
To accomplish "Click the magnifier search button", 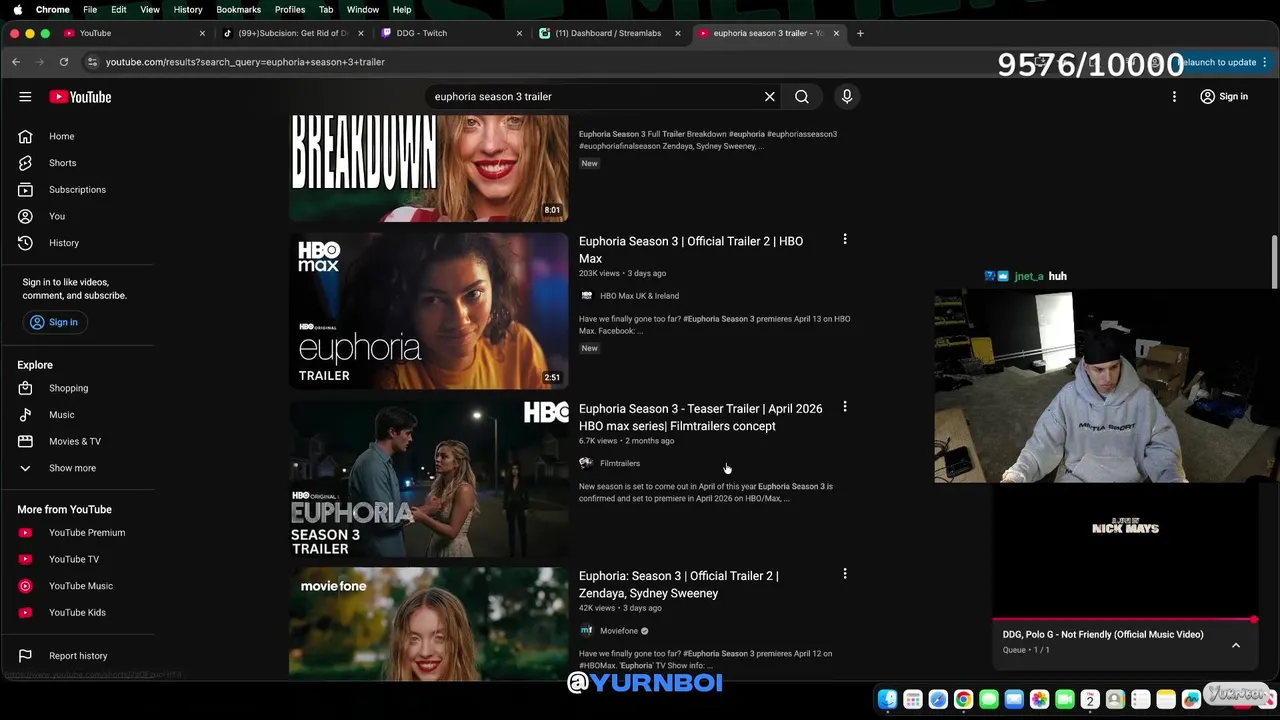I will [802, 97].
